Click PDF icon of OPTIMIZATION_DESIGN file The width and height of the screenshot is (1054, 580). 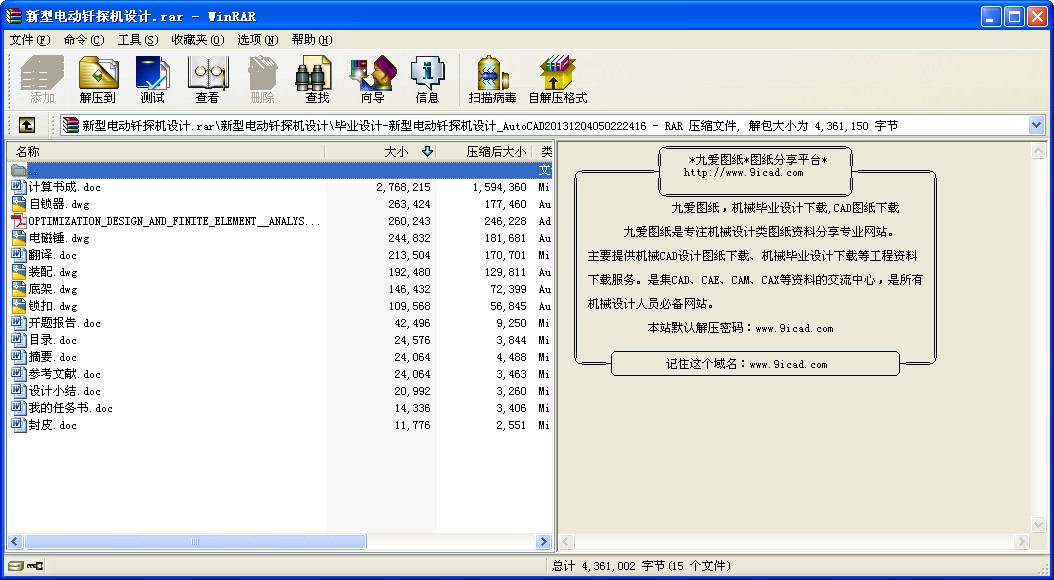(19, 221)
